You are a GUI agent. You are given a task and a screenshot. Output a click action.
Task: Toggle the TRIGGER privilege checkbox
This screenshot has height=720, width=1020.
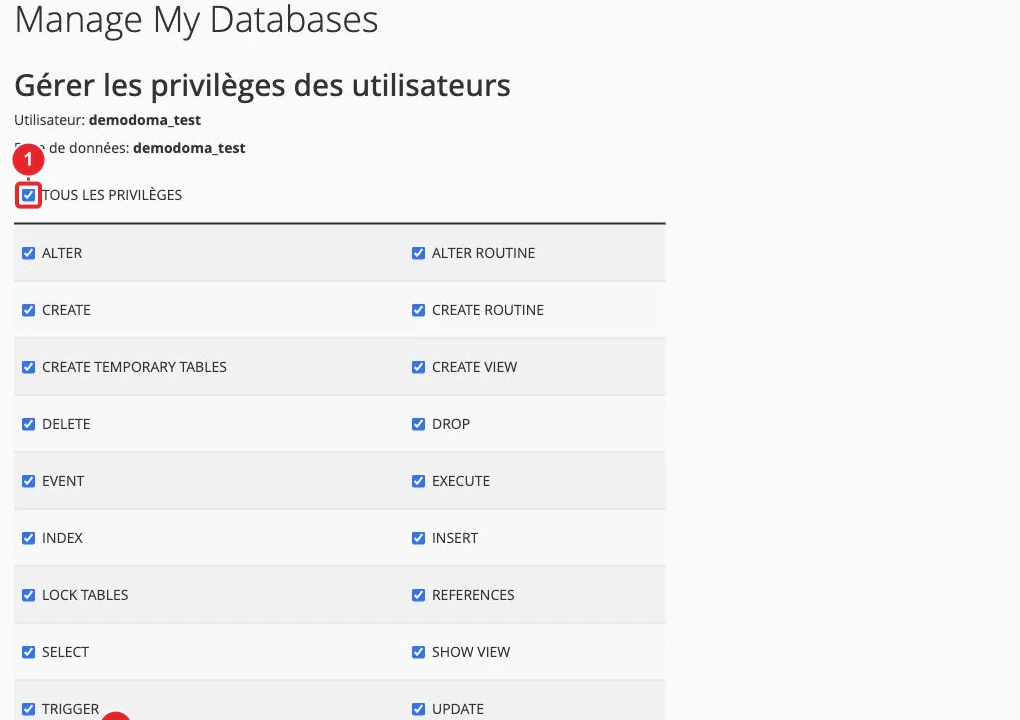pyautogui.click(x=29, y=709)
